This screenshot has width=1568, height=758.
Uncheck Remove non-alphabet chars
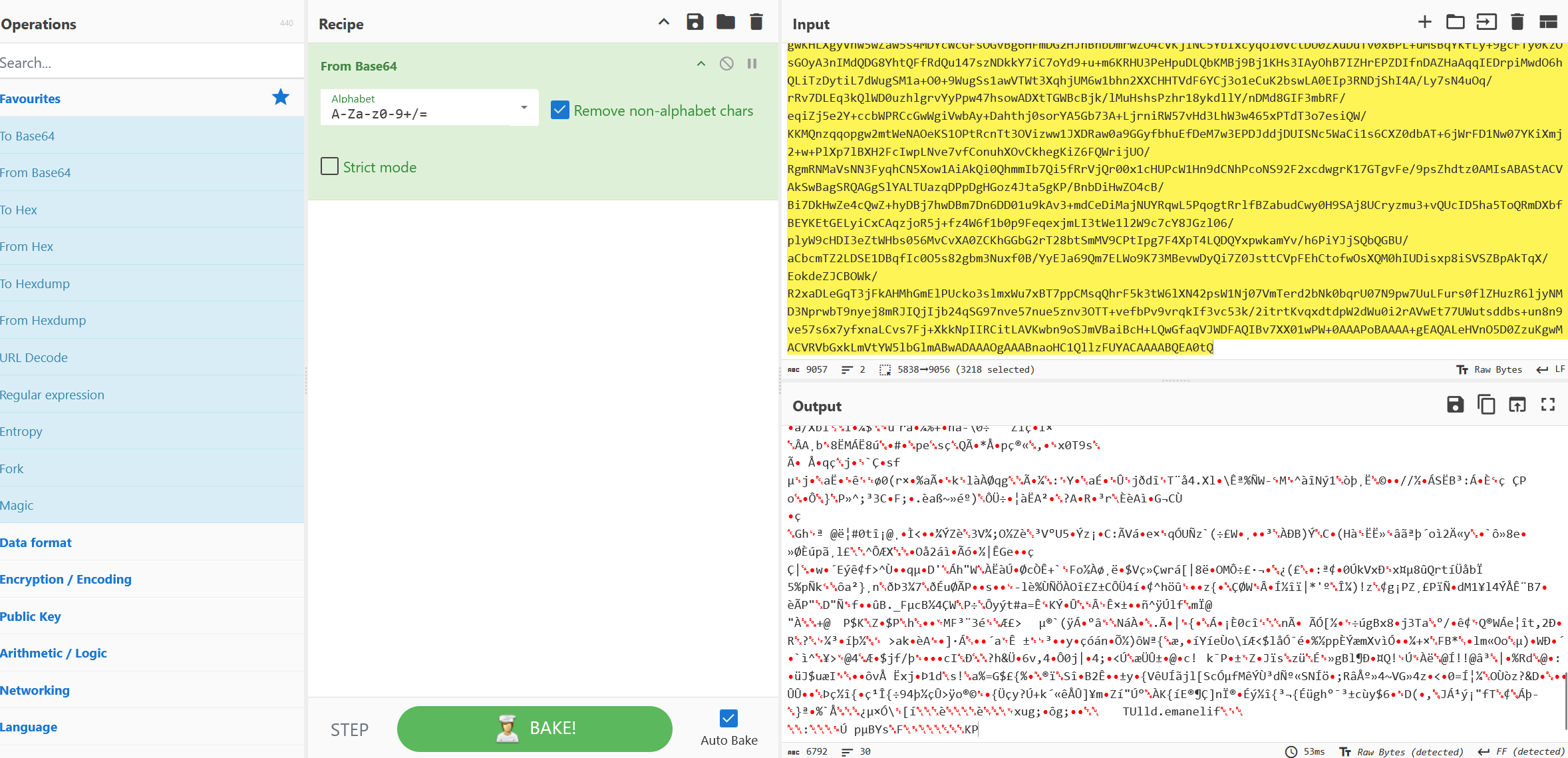559,110
